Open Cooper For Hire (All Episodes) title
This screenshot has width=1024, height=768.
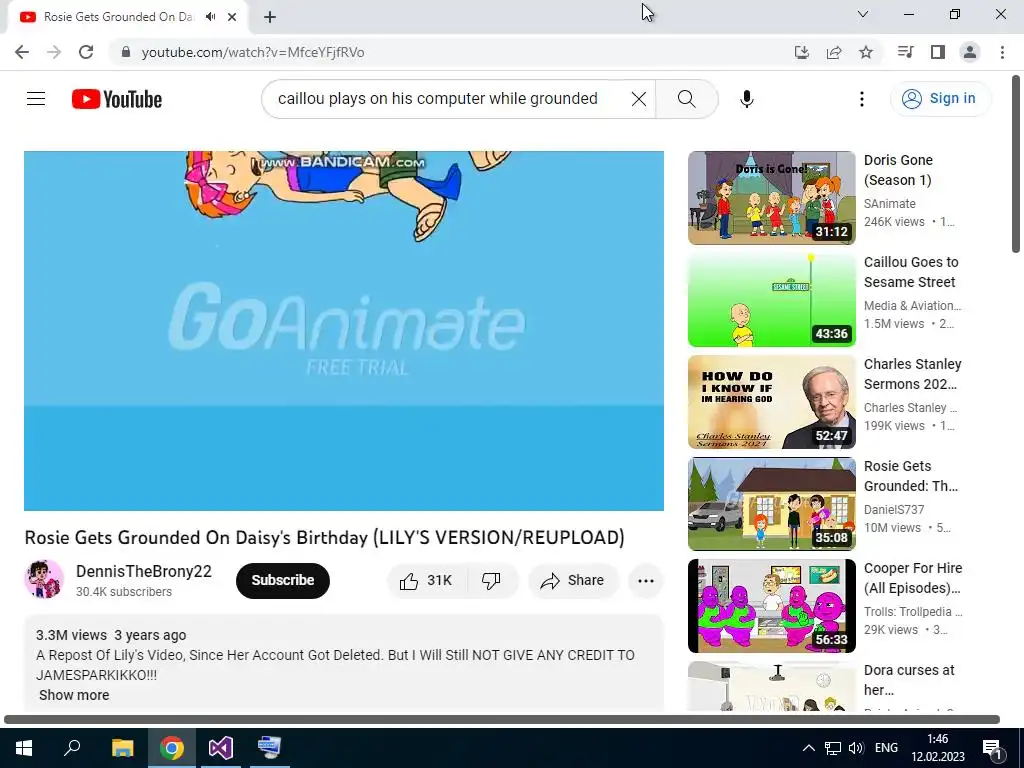[913, 578]
